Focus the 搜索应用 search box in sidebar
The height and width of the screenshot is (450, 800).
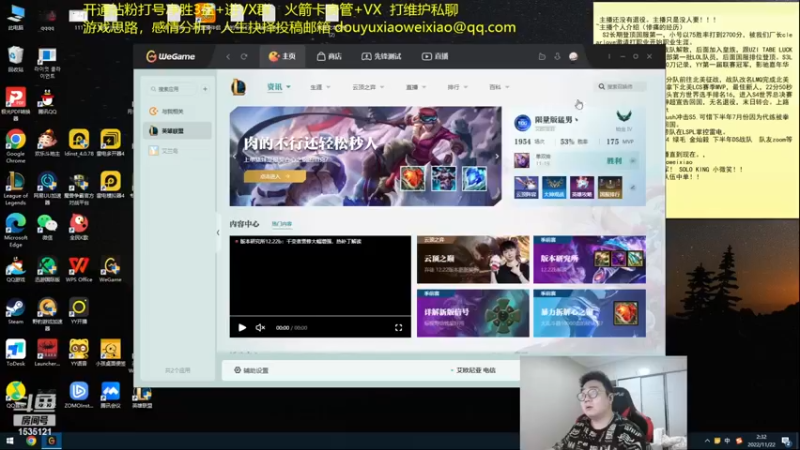[172, 89]
